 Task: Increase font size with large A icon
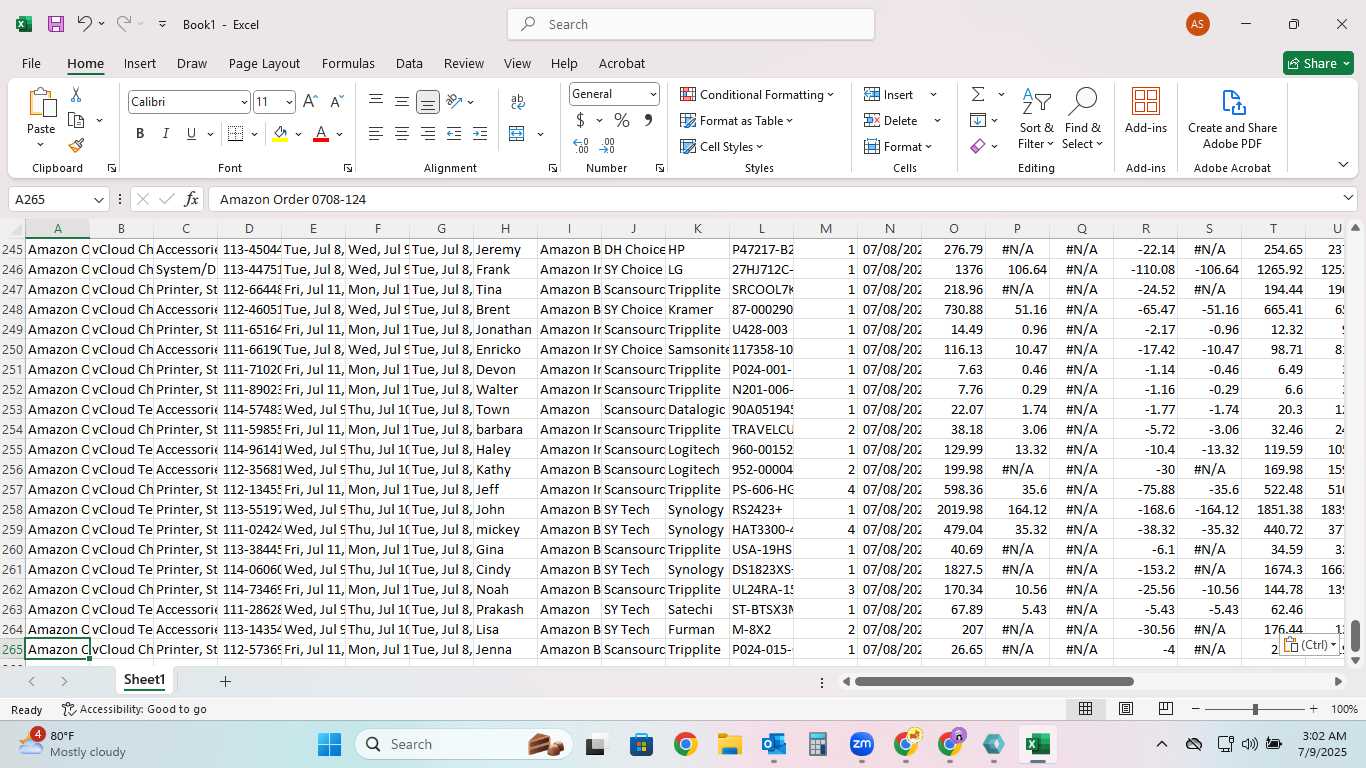click(310, 102)
